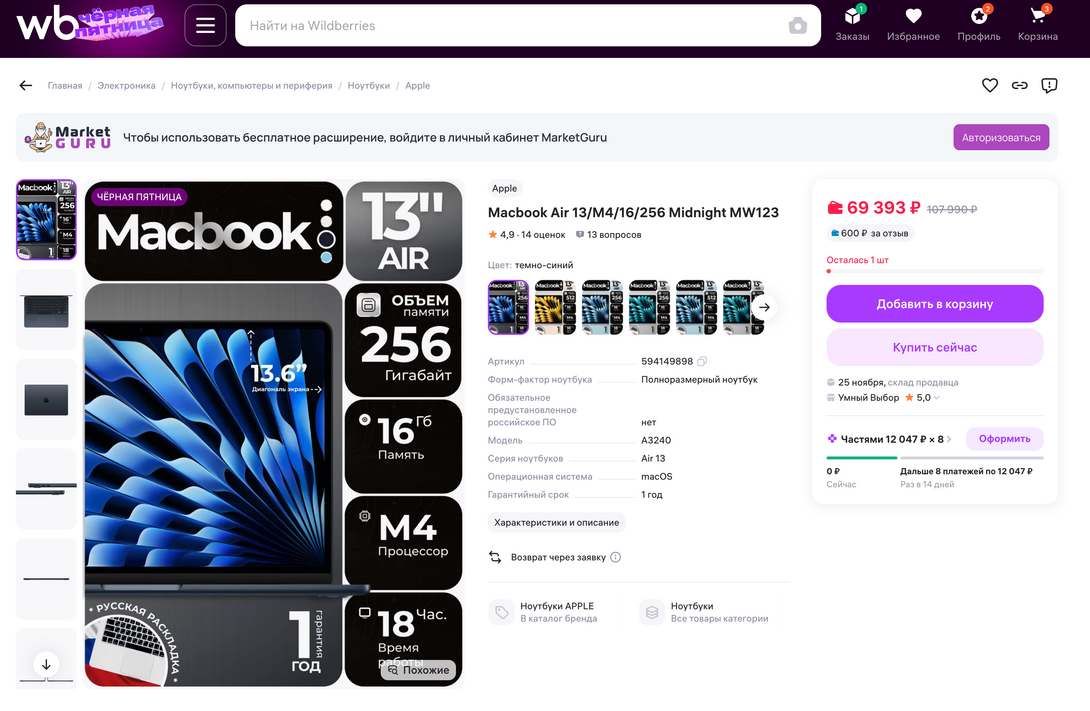Select the second product thumbnail image
1090x711 pixels.
[46, 309]
